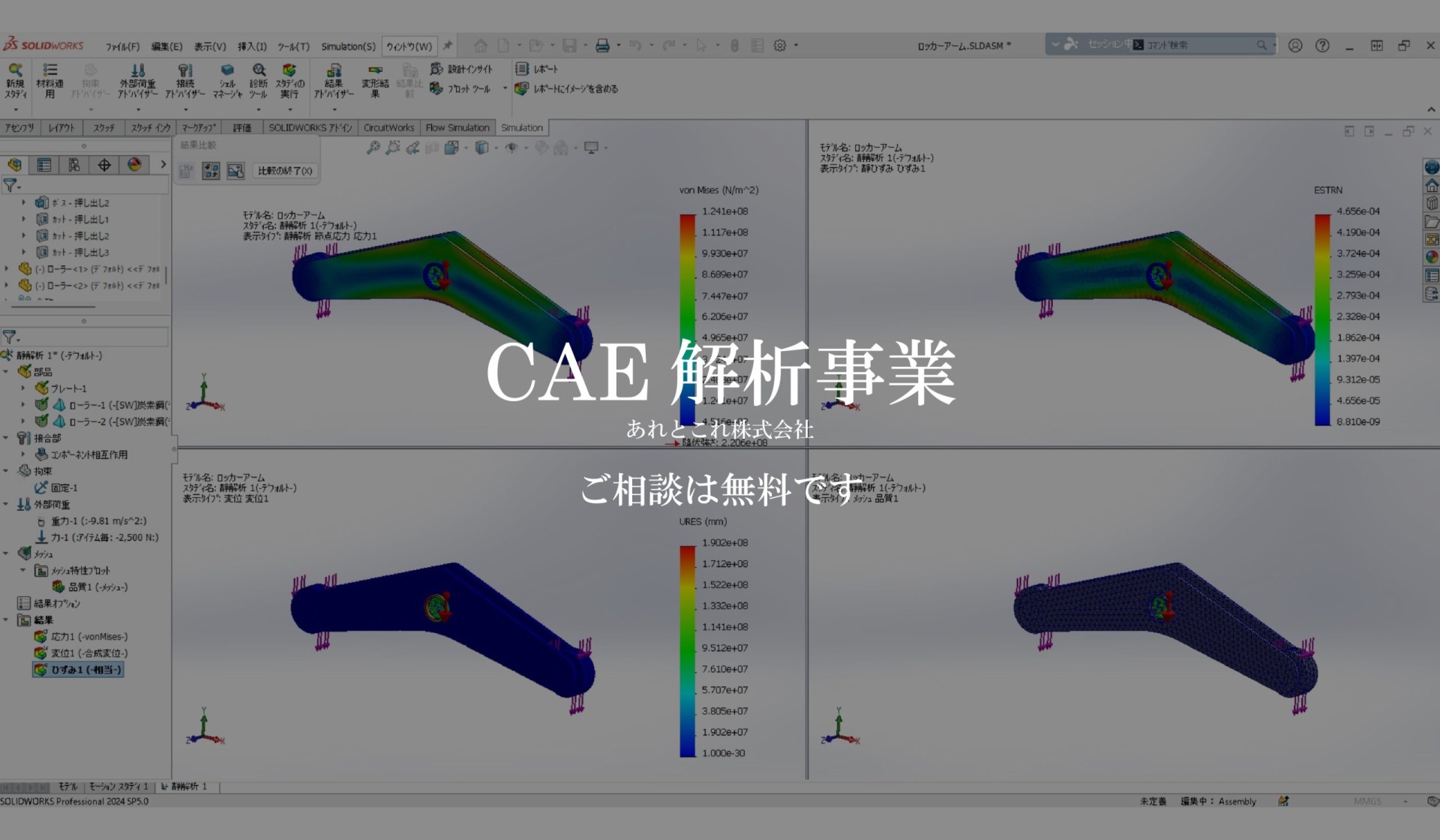Select 応力1 (-vonMises-) result

coord(81,637)
